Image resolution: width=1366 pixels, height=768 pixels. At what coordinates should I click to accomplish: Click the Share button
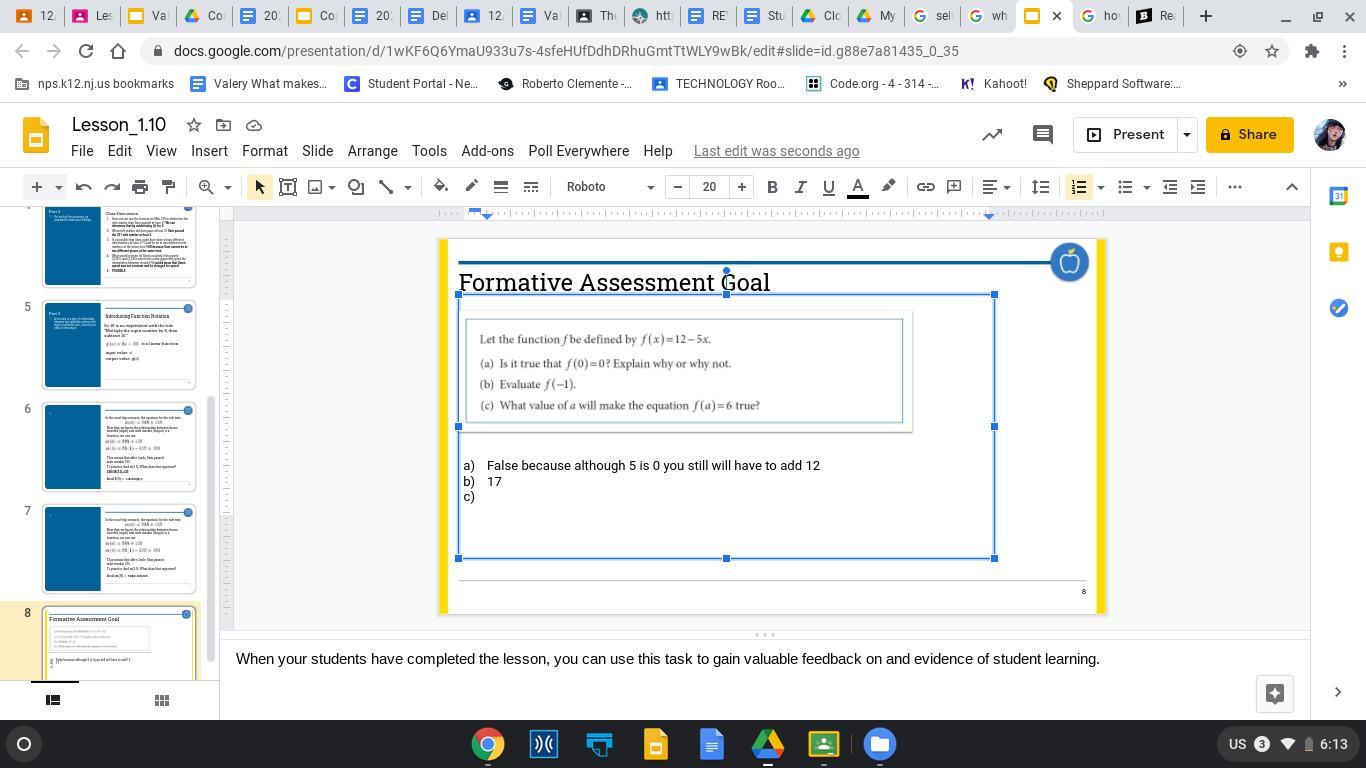1249,135
